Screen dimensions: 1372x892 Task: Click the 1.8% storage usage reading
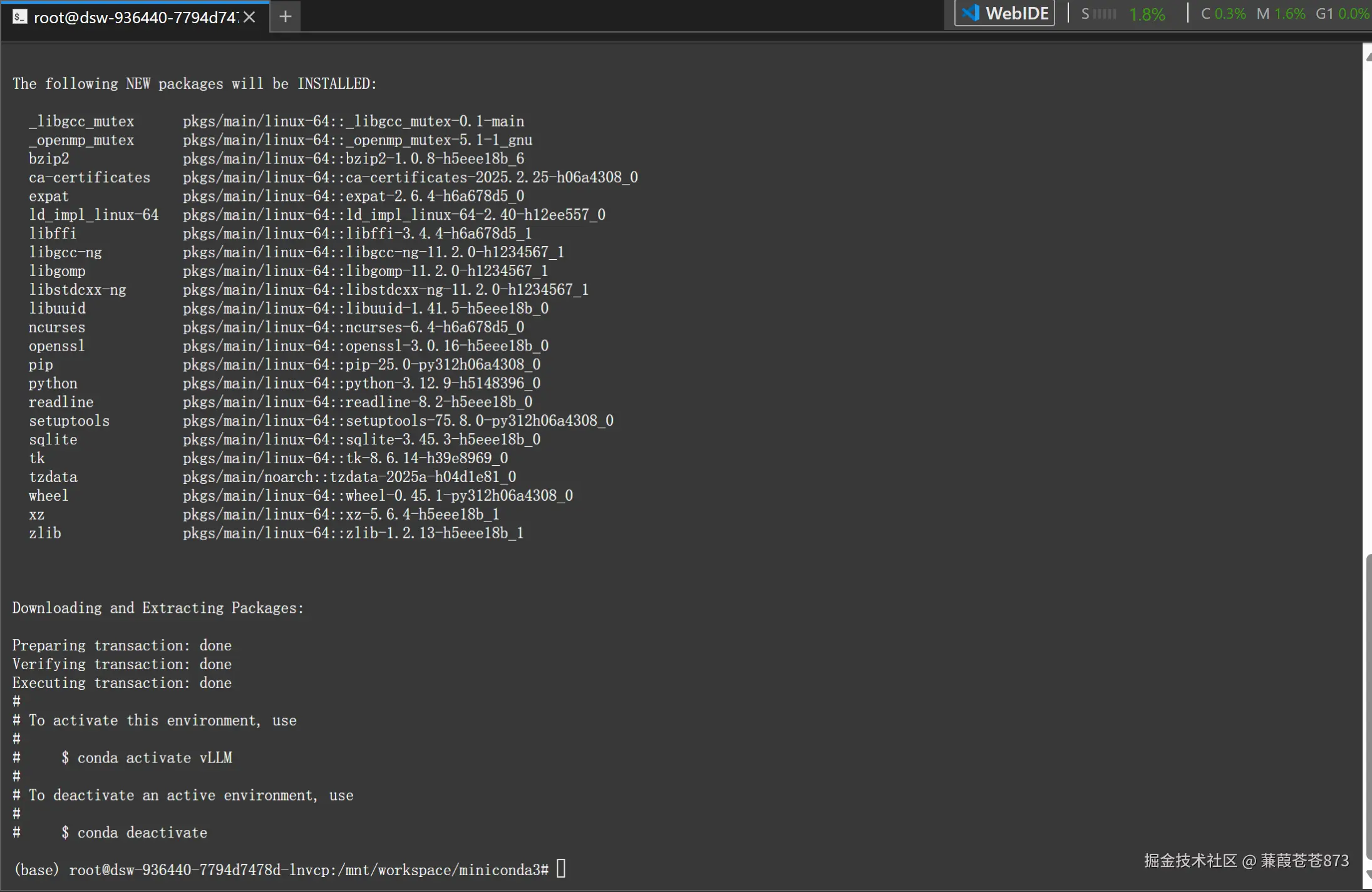pos(1147,14)
